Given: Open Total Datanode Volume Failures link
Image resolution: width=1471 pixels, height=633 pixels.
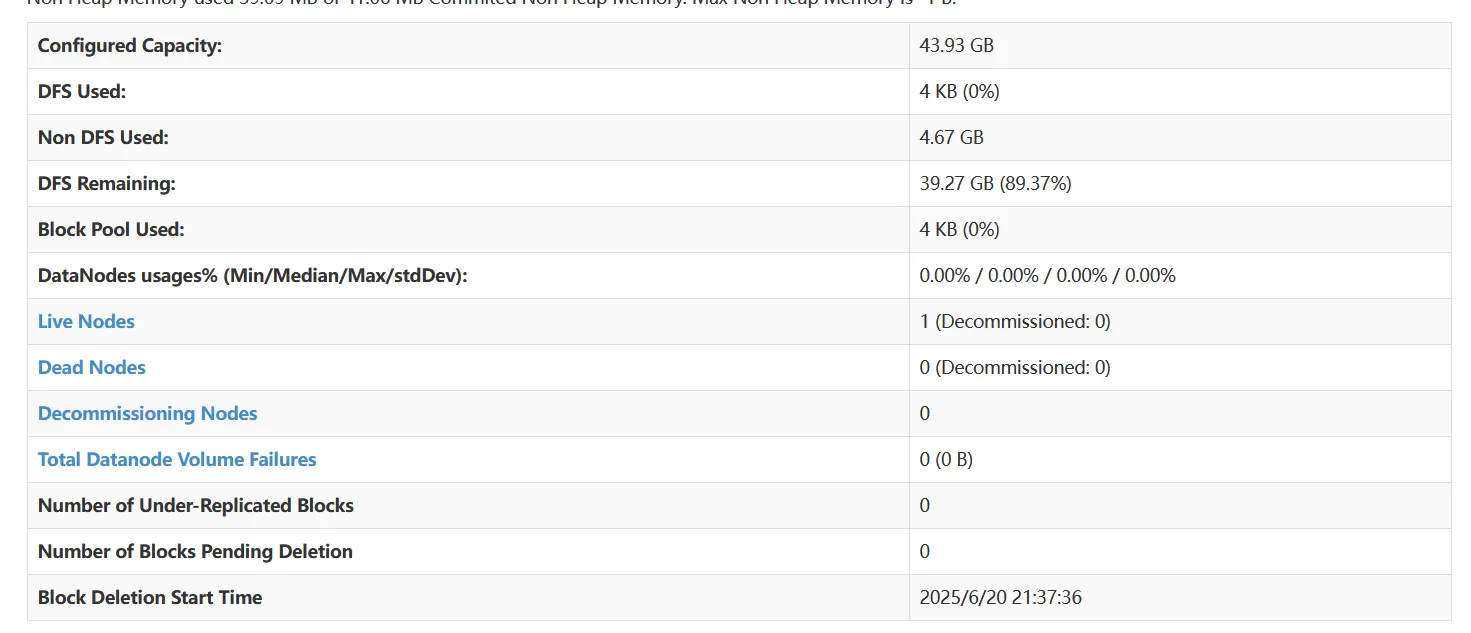Looking at the screenshot, I should point(177,459).
